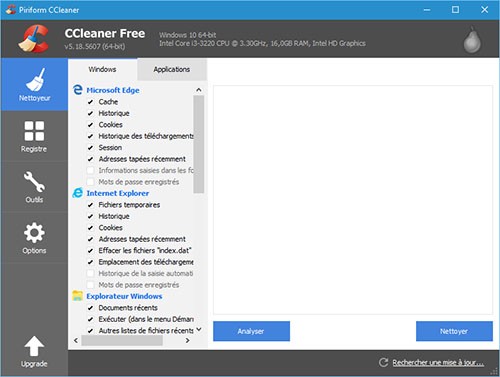Viewport: 500px width, 377px height.
Task: Open the Nettoyeur broom section
Action: pyautogui.click(x=34, y=85)
